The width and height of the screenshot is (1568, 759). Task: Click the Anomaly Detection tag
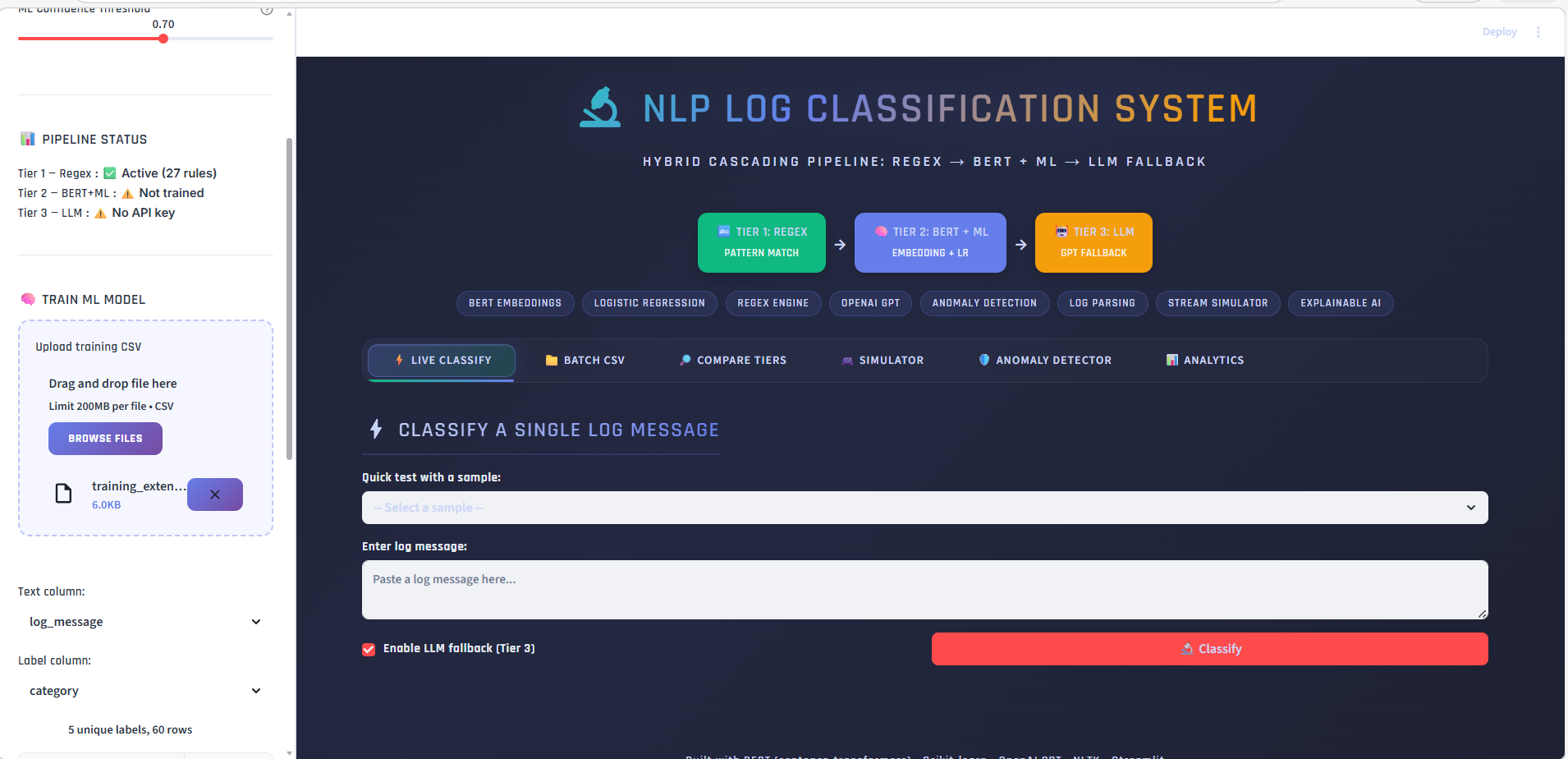pyautogui.click(x=984, y=303)
